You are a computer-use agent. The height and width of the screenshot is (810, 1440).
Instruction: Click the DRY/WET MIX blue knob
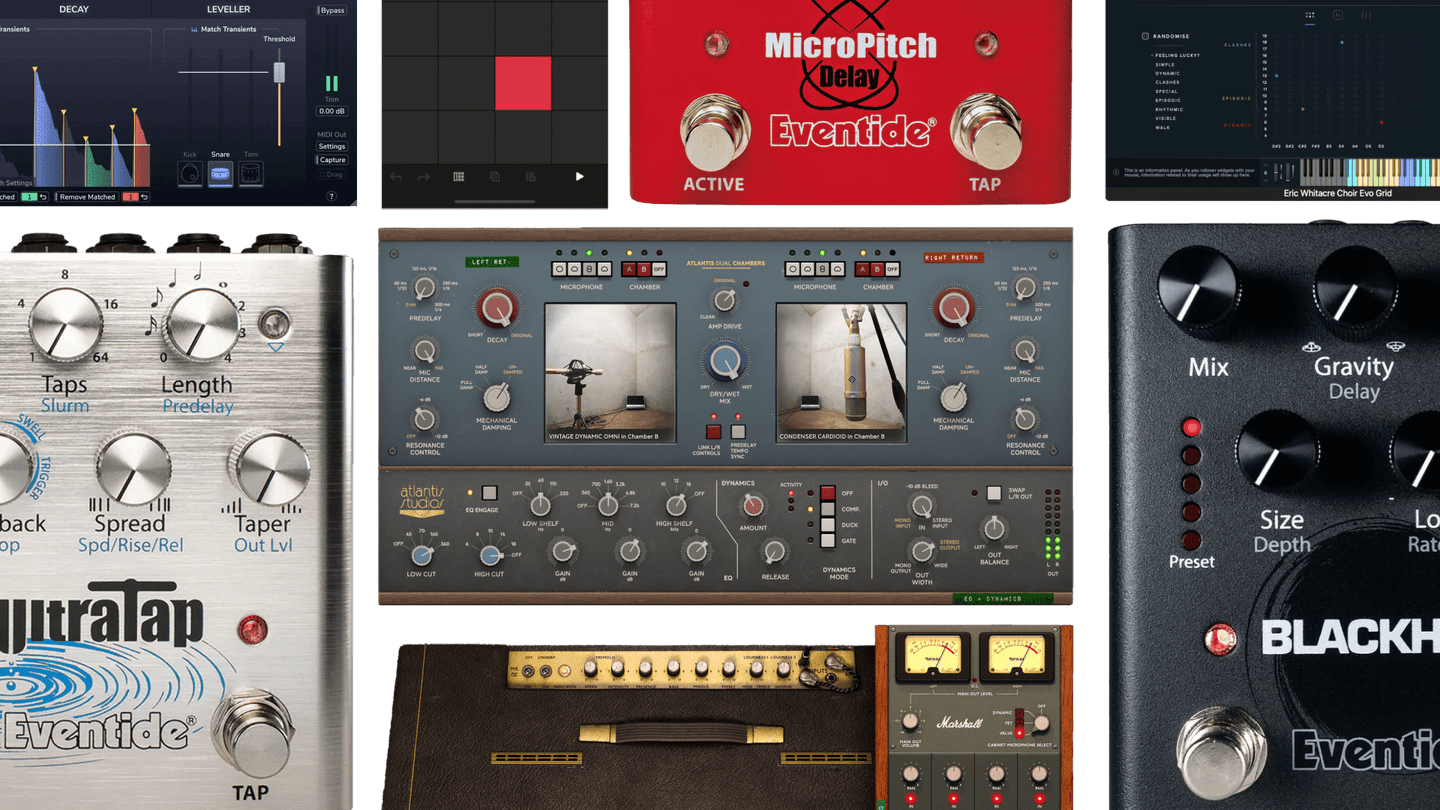click(726, 360)
